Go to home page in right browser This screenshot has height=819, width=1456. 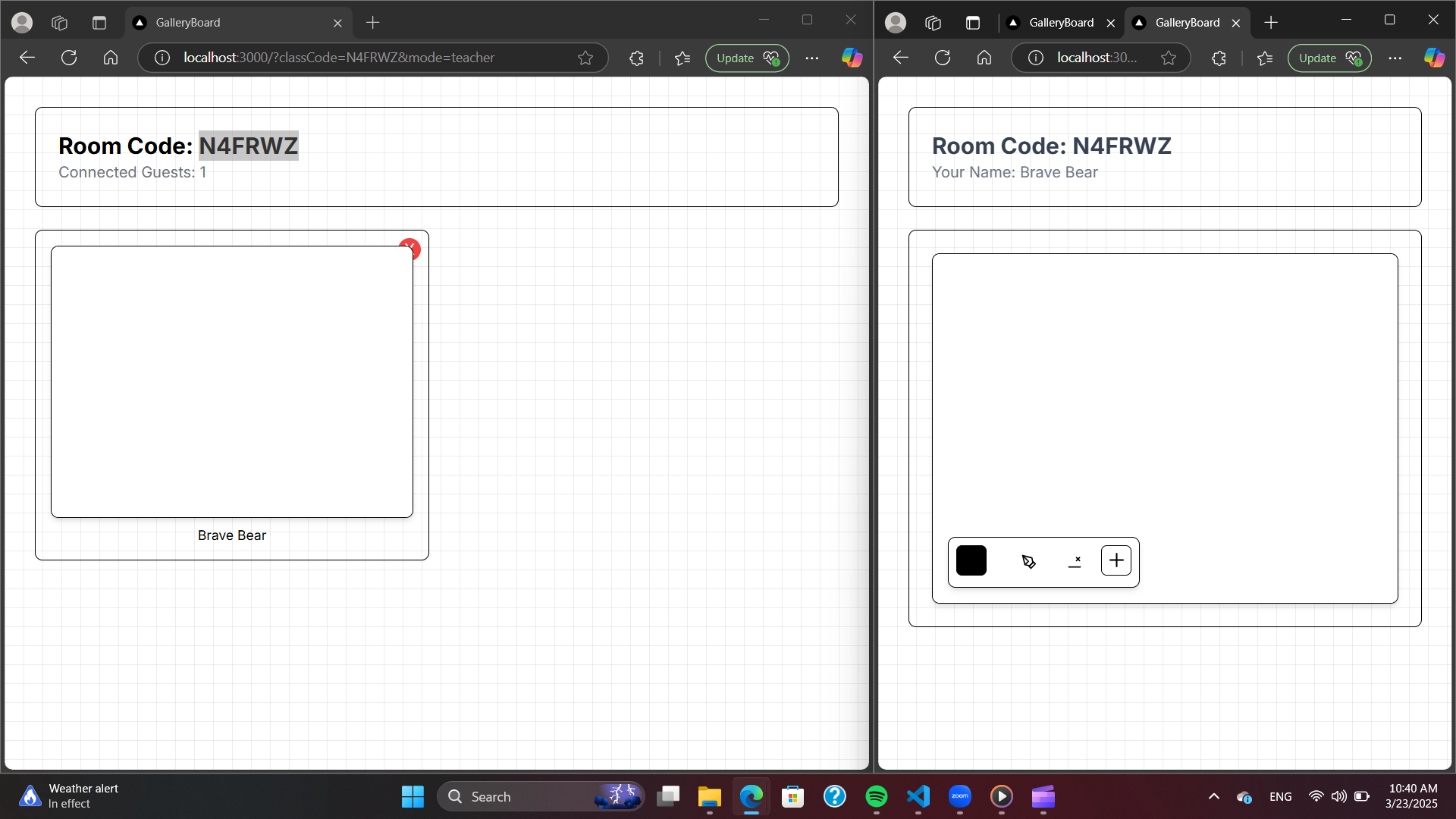984,58
